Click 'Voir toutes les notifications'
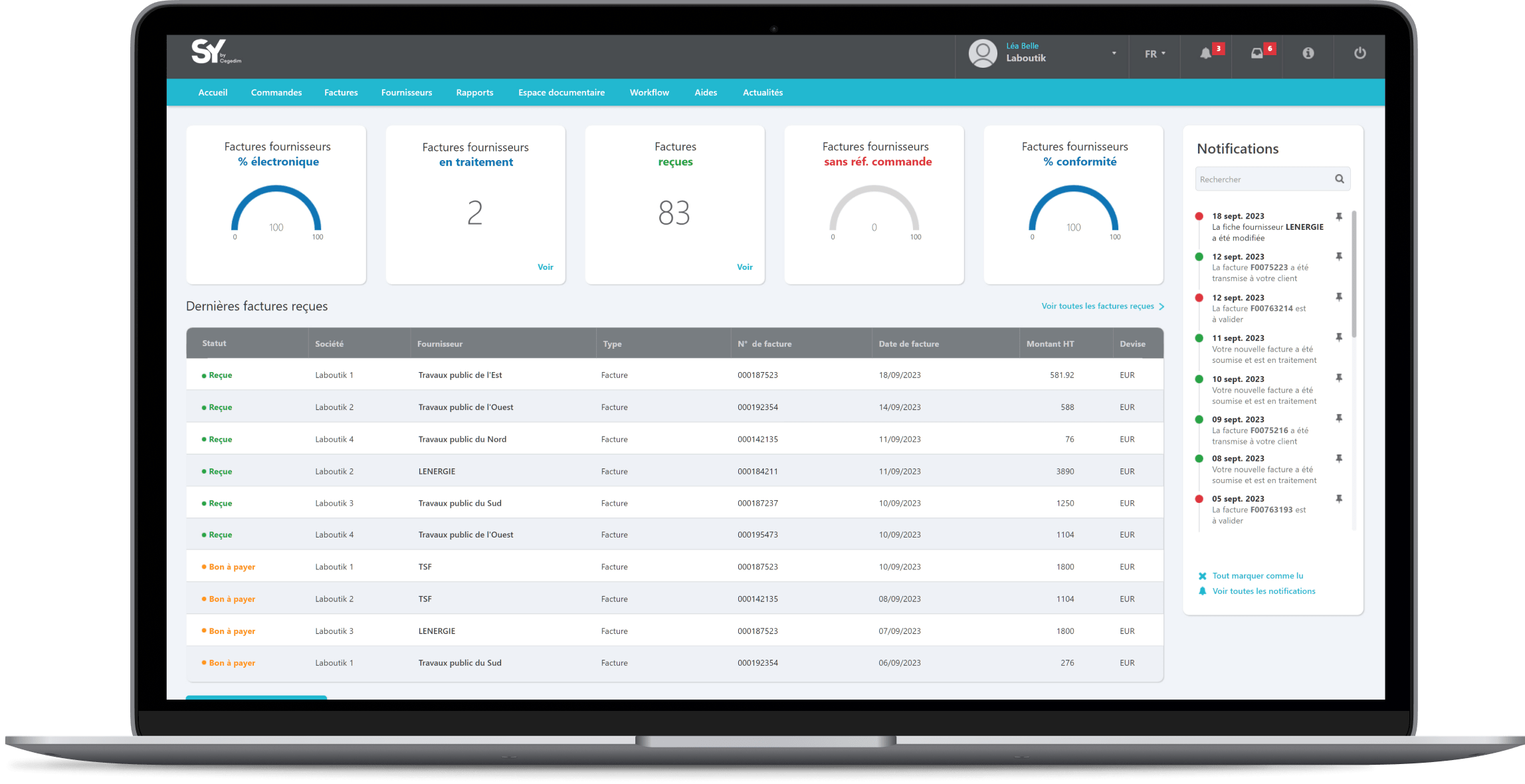 coord(1264,591)
